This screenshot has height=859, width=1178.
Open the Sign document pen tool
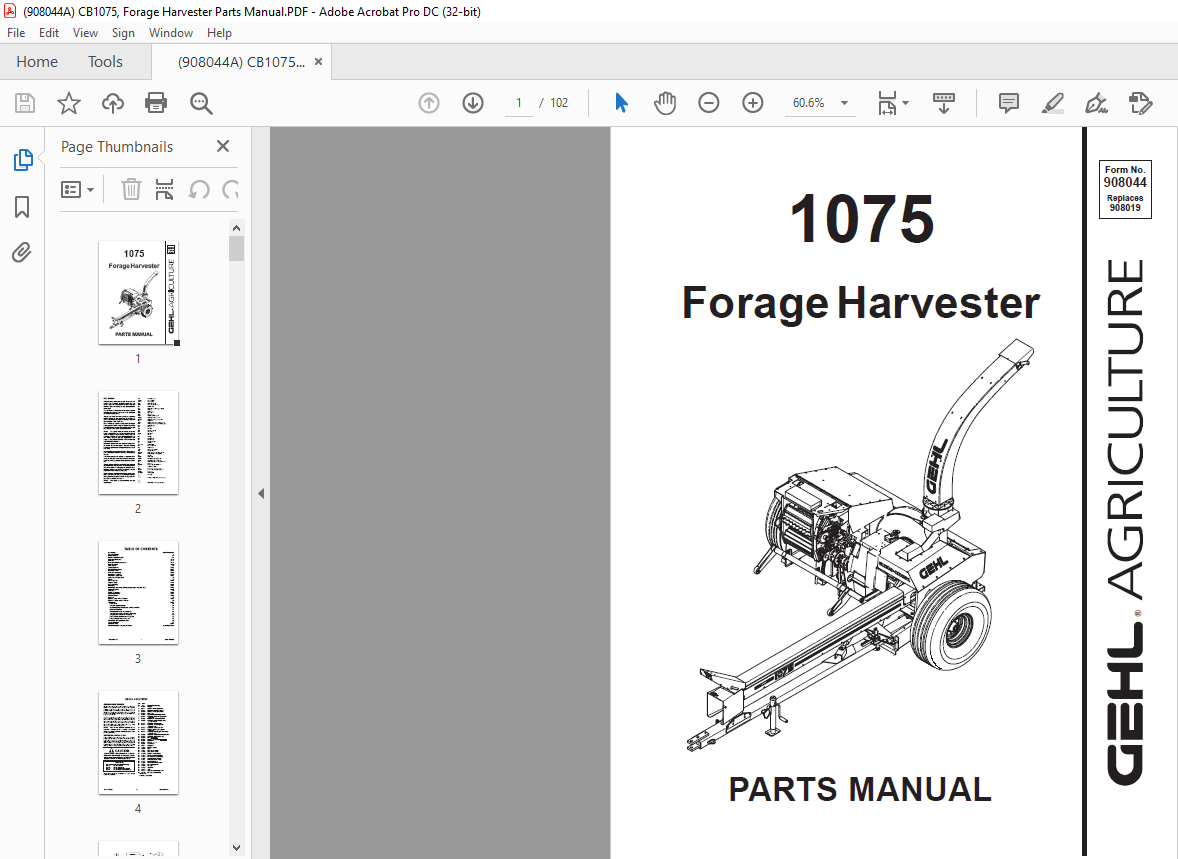point(1096,103)
